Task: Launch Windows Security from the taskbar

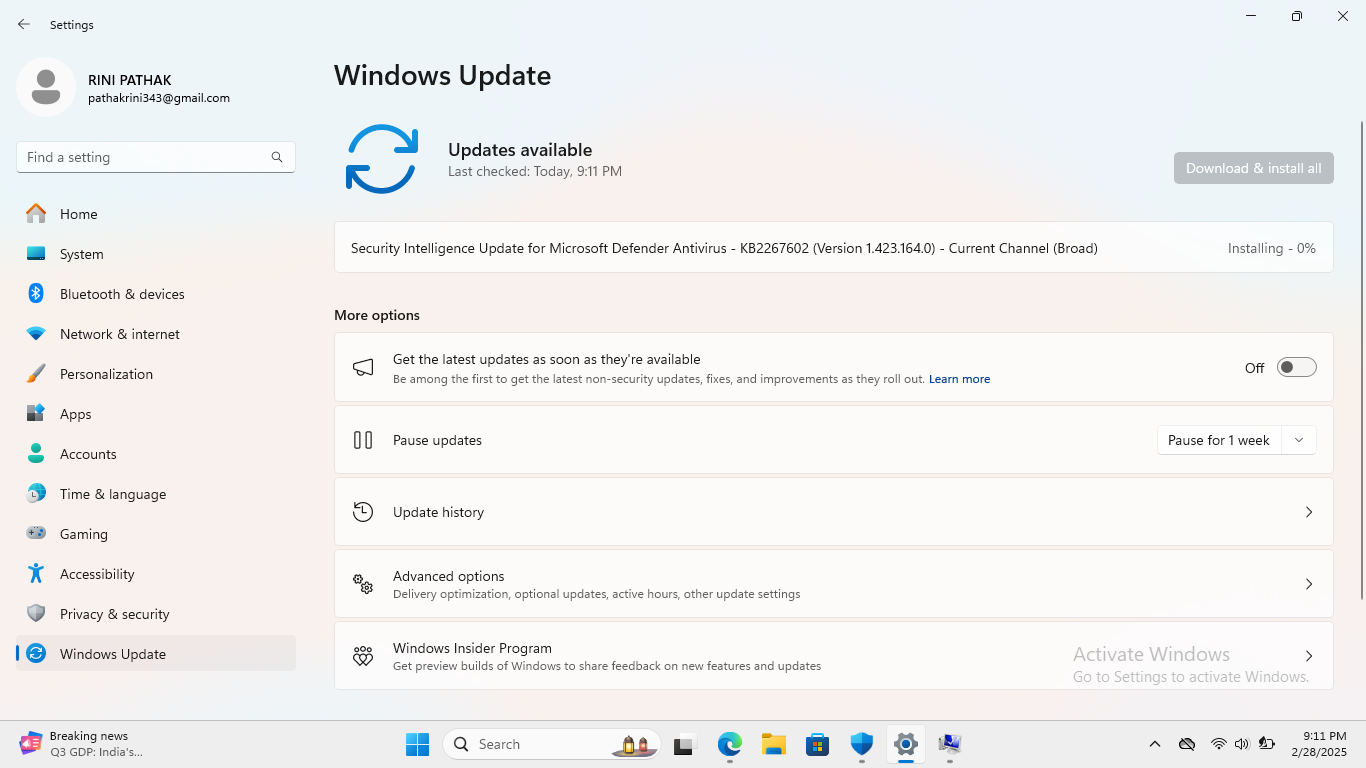Action: [861, 744]
